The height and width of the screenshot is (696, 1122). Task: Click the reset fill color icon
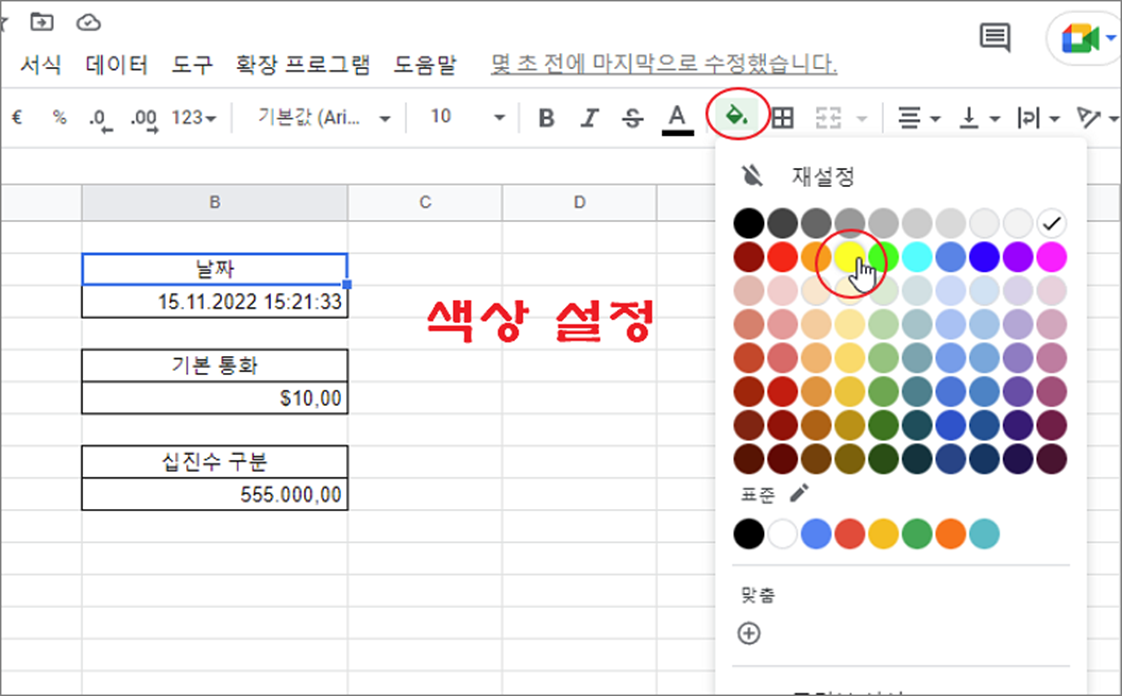pos(751,175)
